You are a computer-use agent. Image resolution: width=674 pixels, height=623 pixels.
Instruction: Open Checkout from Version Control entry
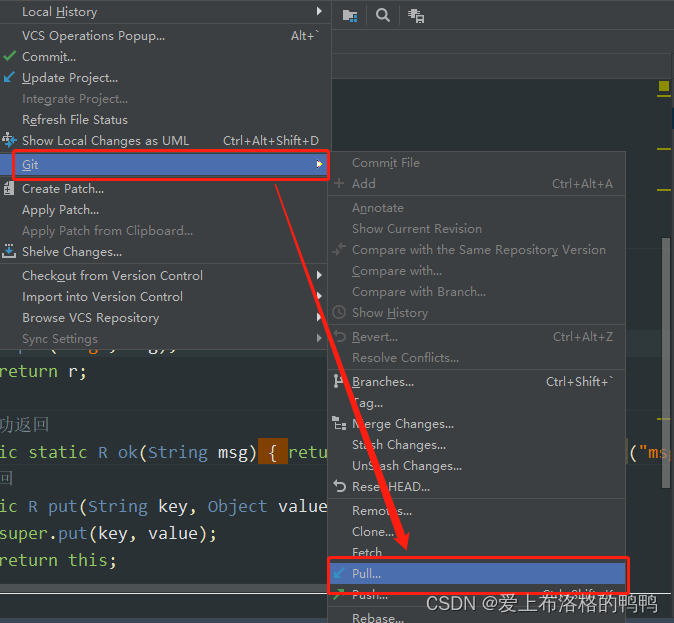[x=165, y=275]
